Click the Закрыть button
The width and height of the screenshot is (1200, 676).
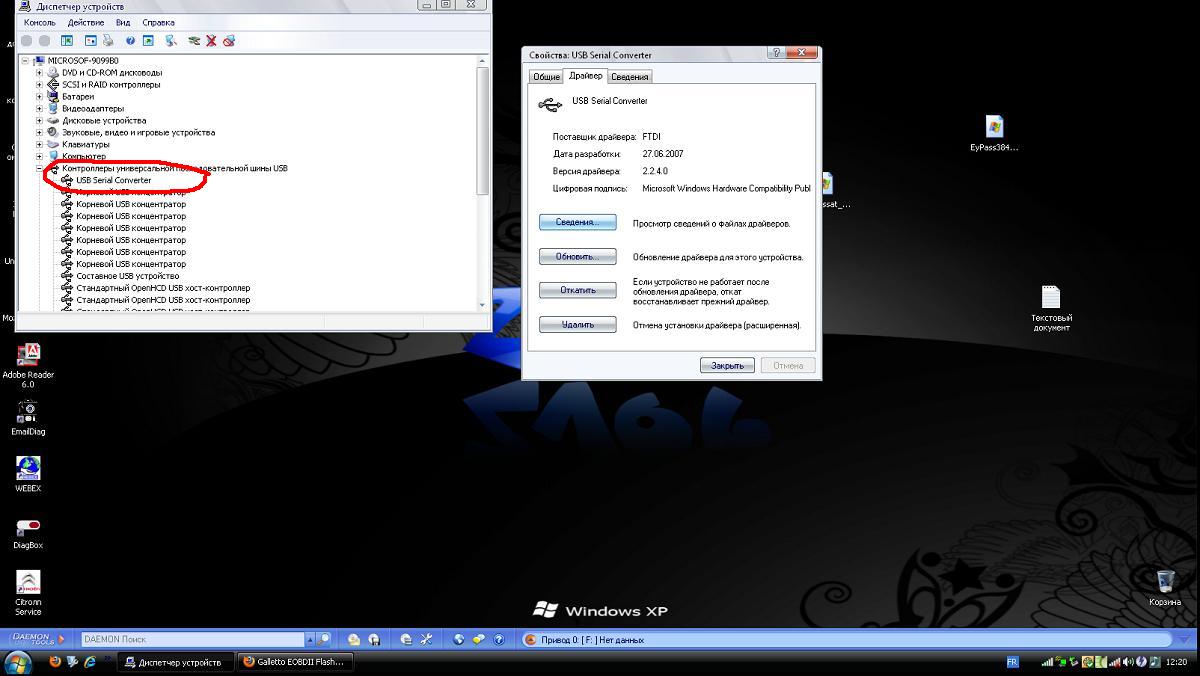pos(727,366)
